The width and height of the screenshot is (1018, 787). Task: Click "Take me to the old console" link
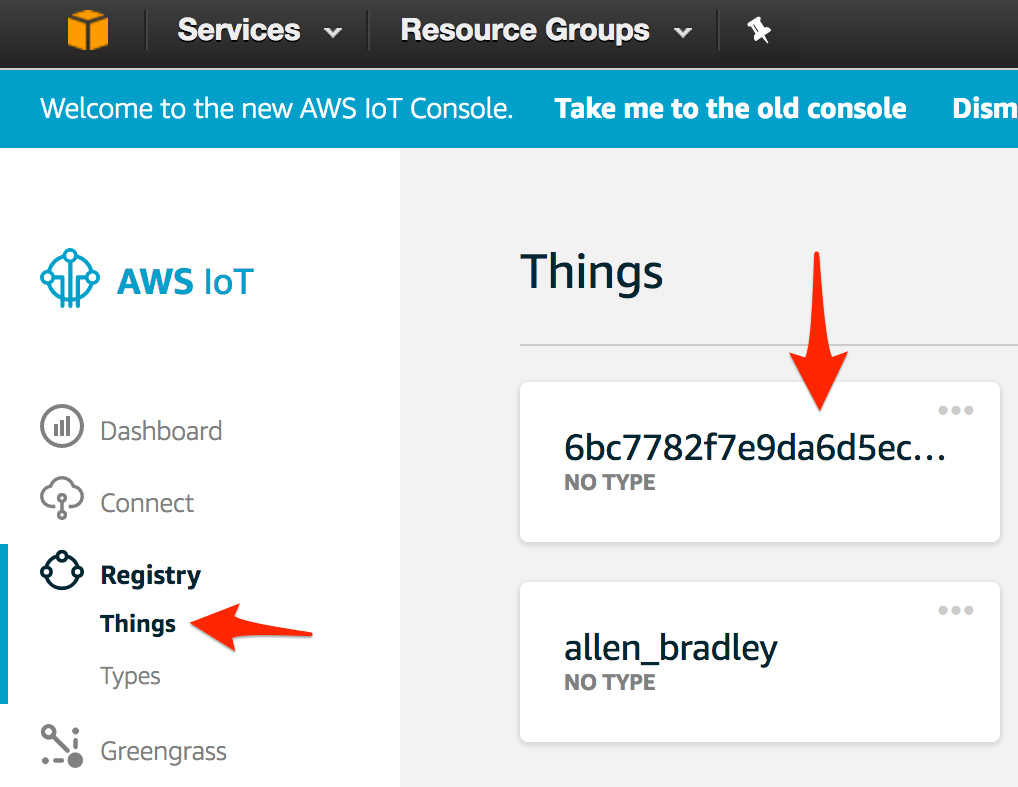[x=730, y=108]
